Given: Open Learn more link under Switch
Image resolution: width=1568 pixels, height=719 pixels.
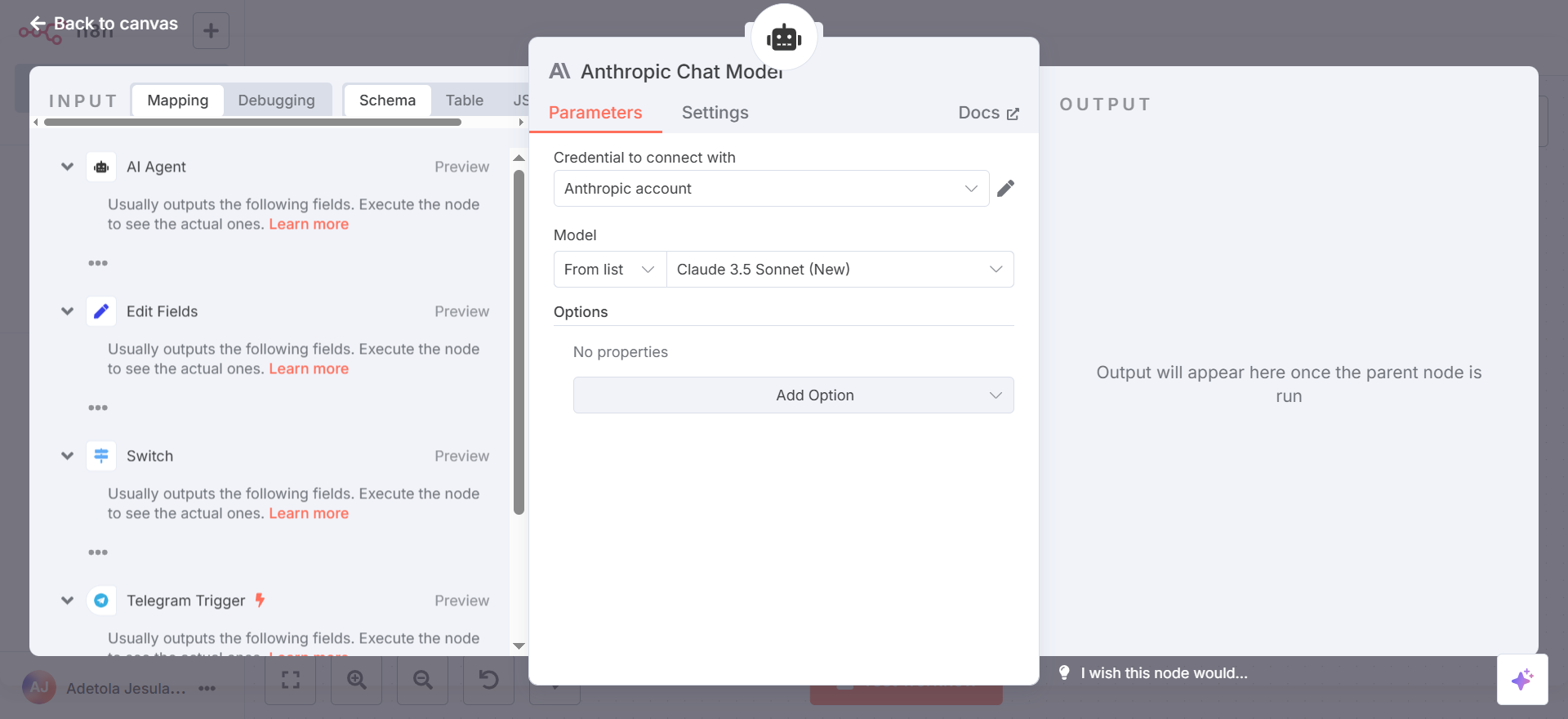Looking at the screenshot, I should tap(309, 513).
